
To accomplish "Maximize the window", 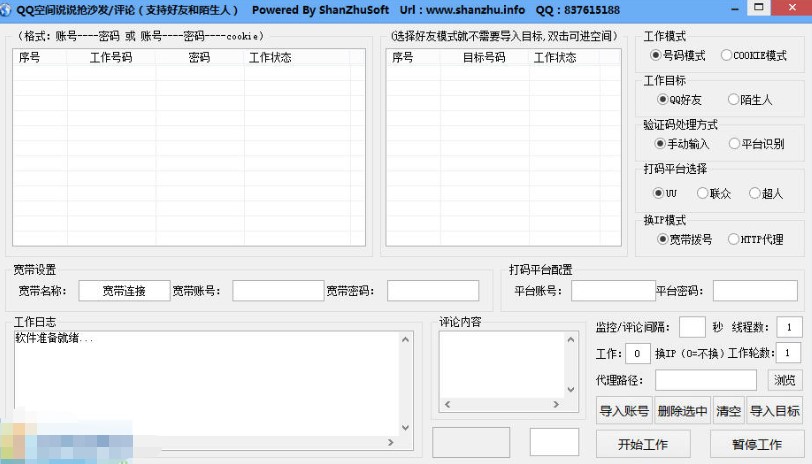I will [759, 7].
